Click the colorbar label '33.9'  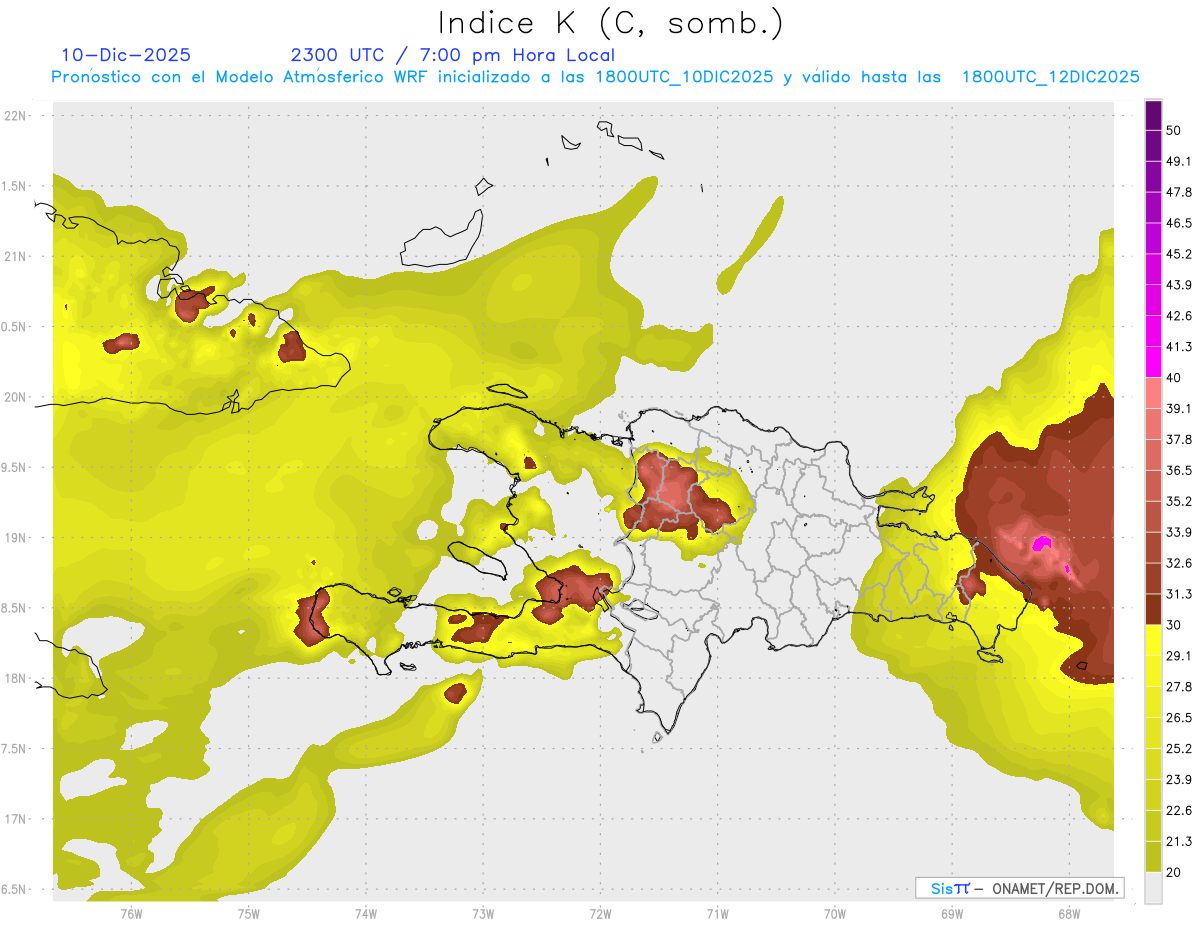pos(1179,532)
